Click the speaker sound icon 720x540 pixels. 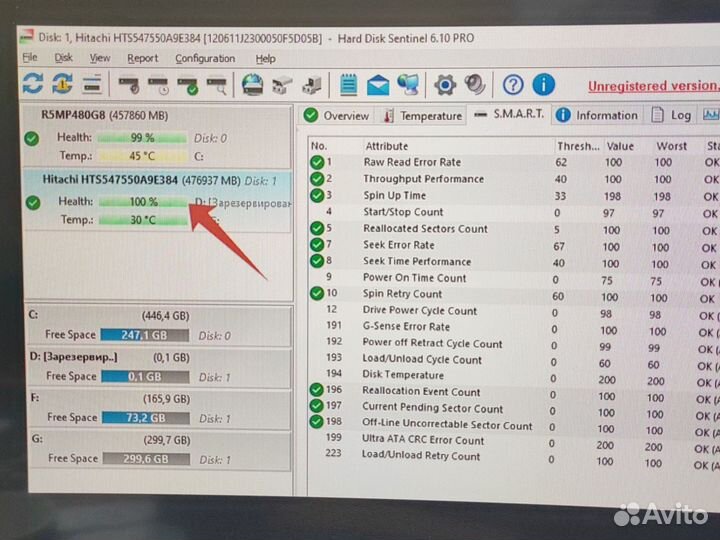point(474,84)
